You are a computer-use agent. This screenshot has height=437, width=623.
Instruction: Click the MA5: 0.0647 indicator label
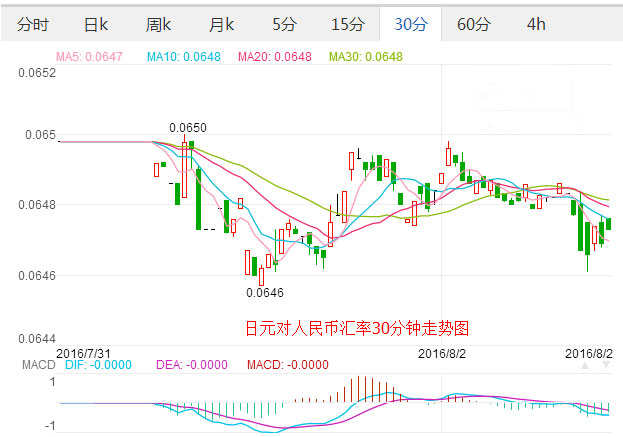click(x=89, y=57)
